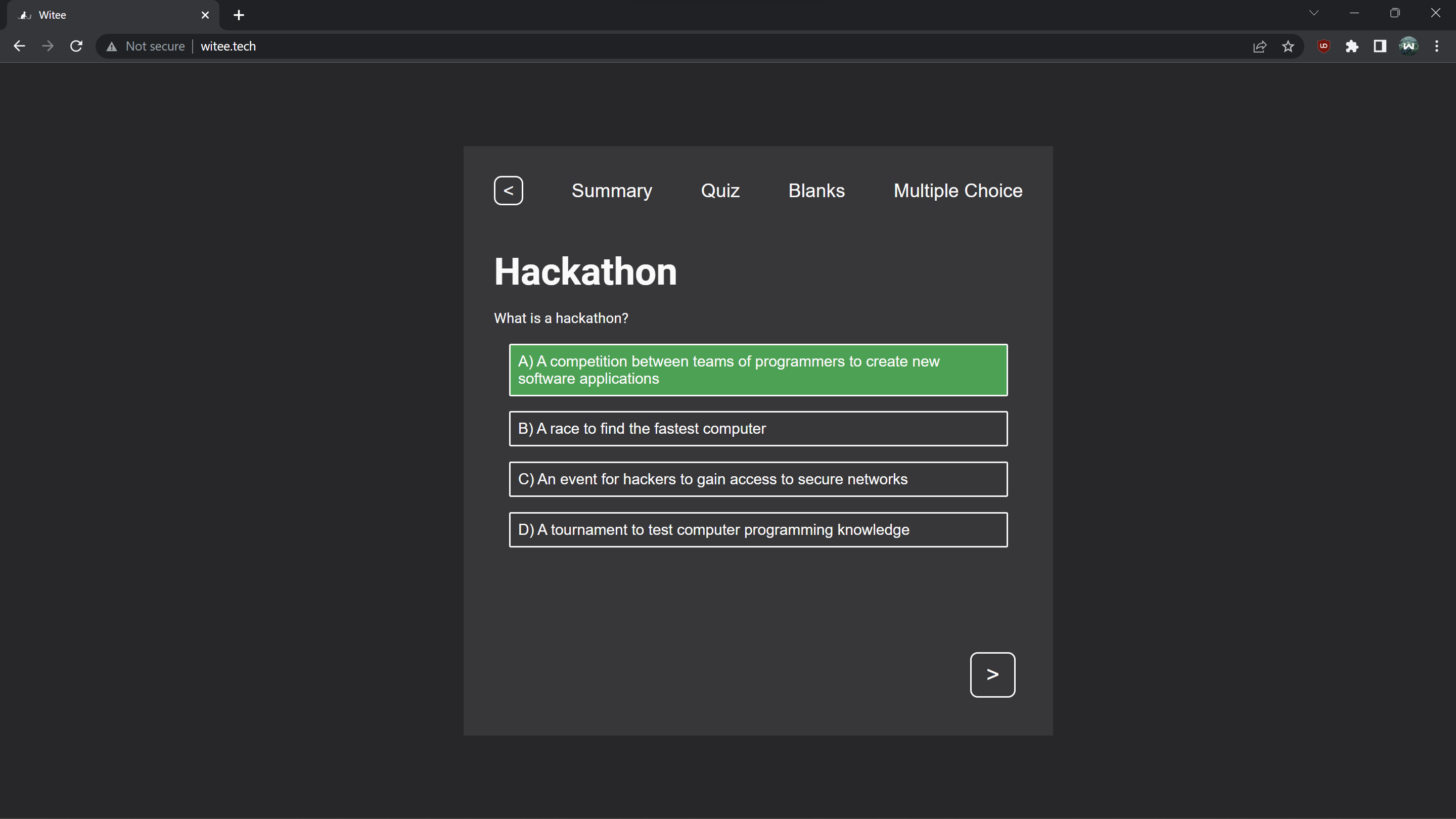This screenshot has width=1456, height=819.
Task: Go to the Blanks section
Action: (816, 191)
